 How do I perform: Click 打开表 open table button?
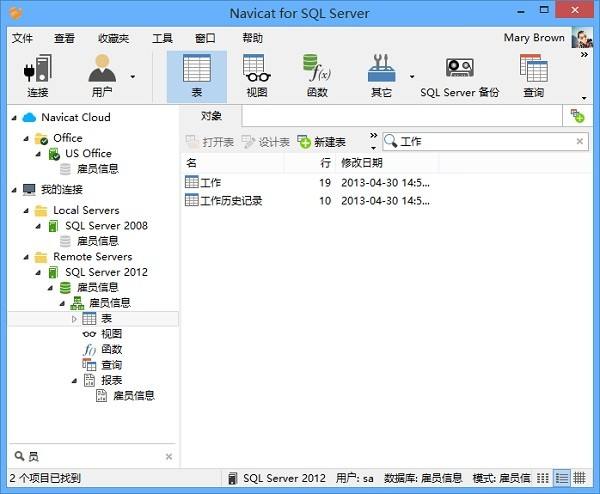(209, 142)
